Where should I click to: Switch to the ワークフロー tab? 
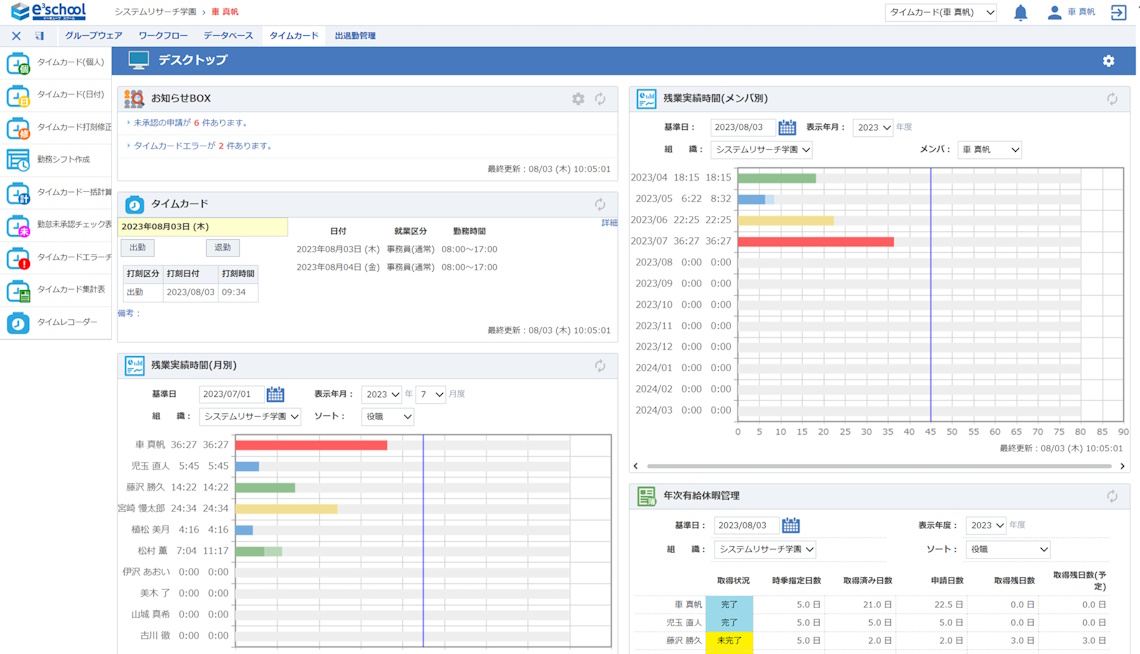(x=162, y=36)
